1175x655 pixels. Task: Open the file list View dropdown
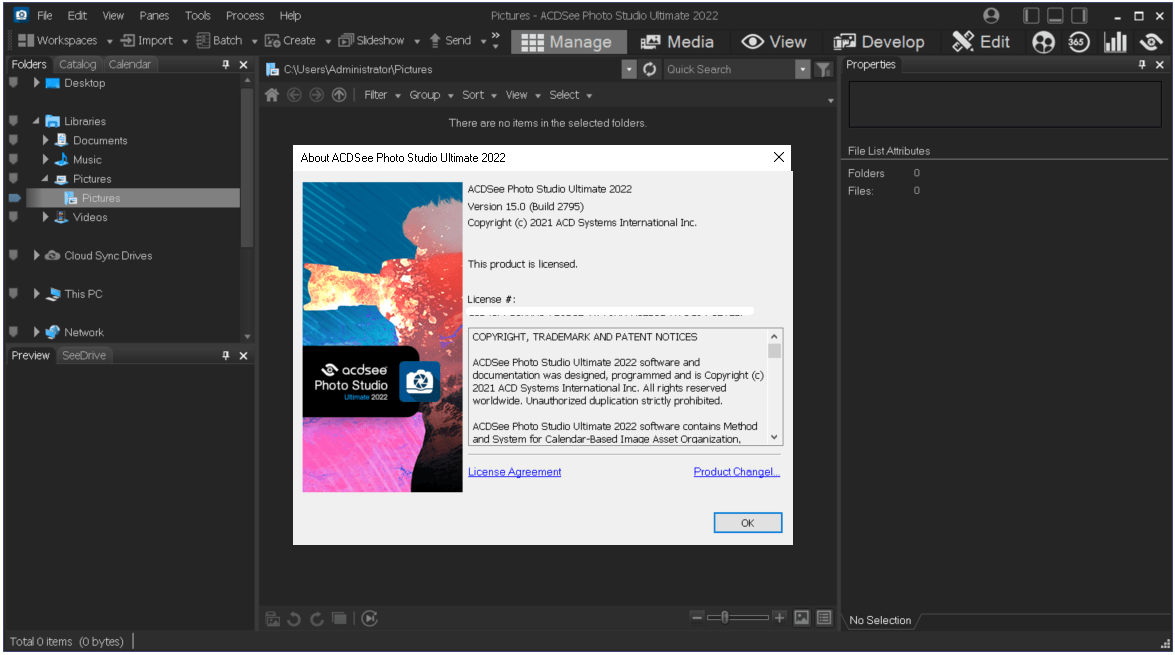[x=522, y=95]
